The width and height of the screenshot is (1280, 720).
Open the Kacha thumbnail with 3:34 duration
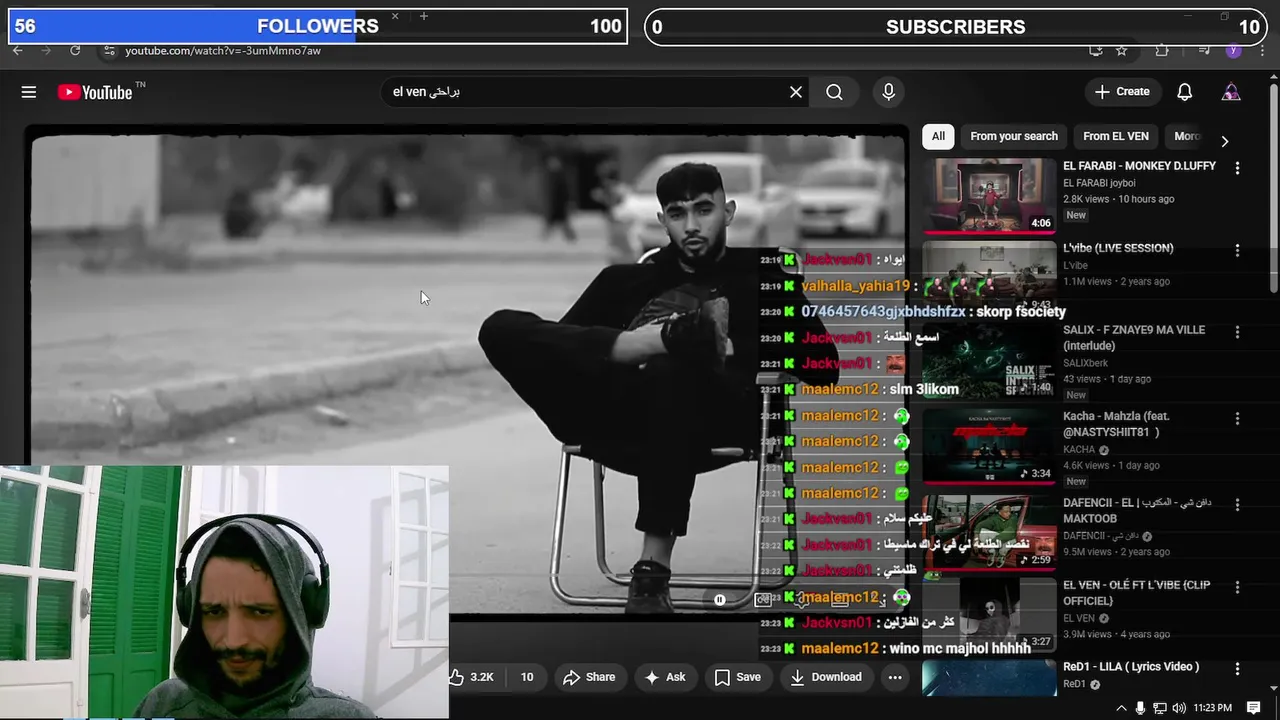[x=989, y=445]
